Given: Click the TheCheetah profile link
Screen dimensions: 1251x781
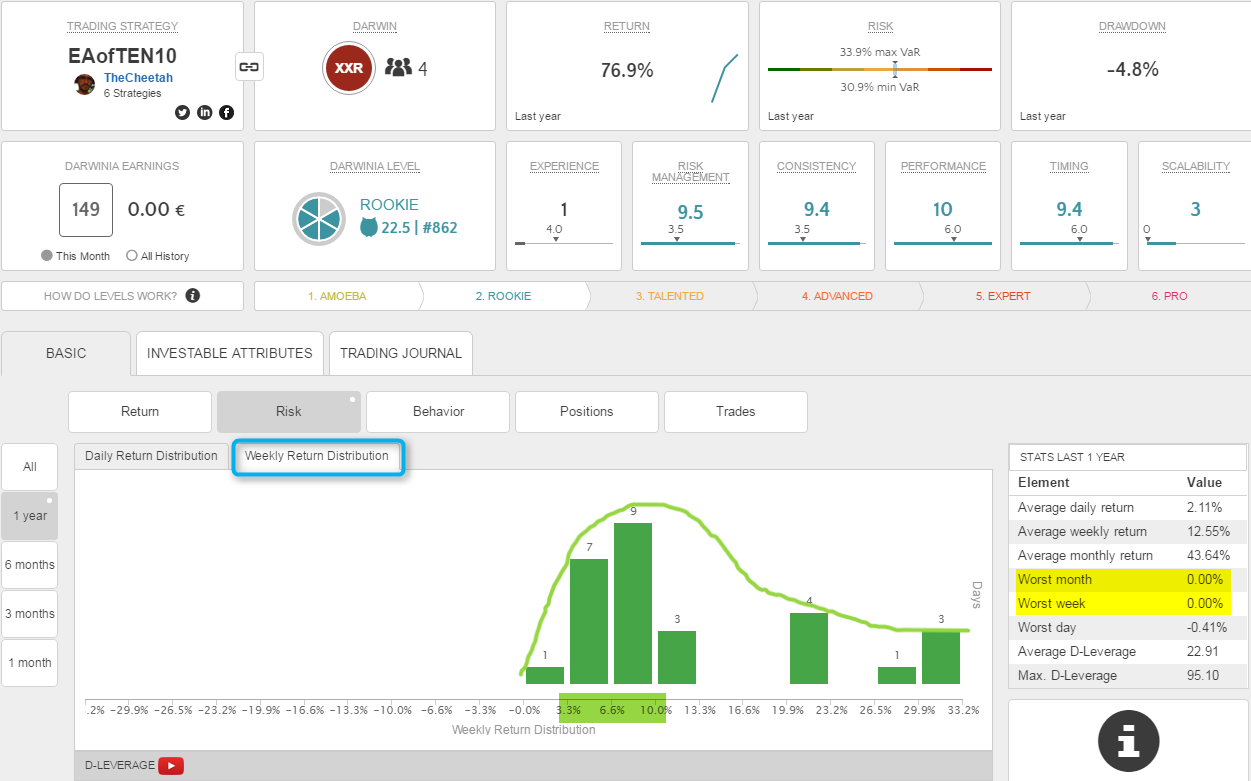Looking at the screenshot, I should coord(138,77).
